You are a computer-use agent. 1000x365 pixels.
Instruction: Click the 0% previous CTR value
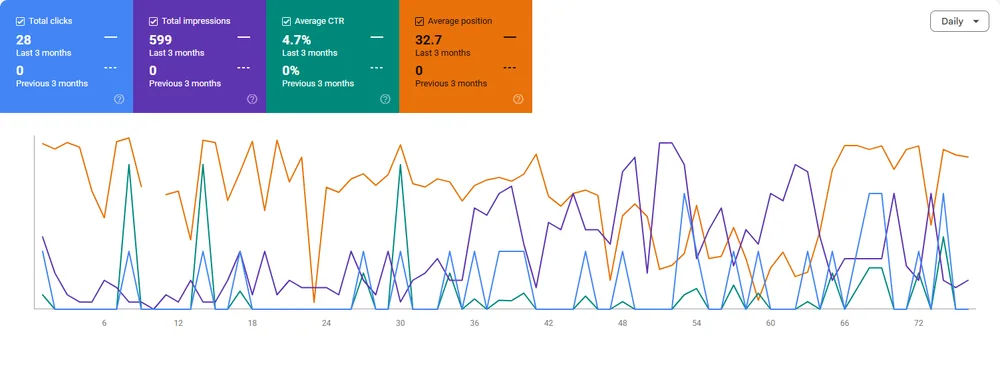(x=291, y=71)
